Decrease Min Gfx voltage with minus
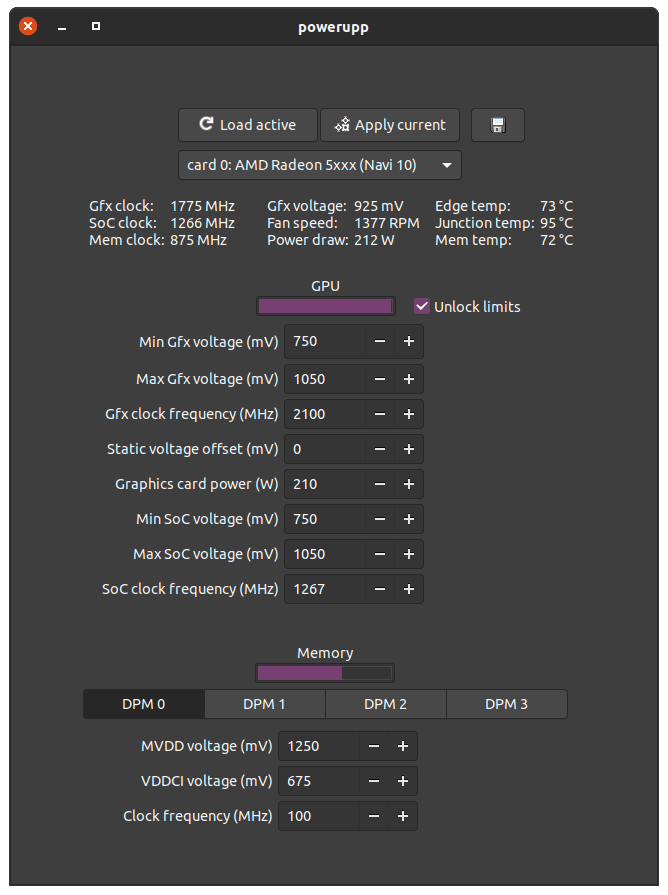This screenshot has height=895, width=668. pyautogui.click(x=380, y=341)
